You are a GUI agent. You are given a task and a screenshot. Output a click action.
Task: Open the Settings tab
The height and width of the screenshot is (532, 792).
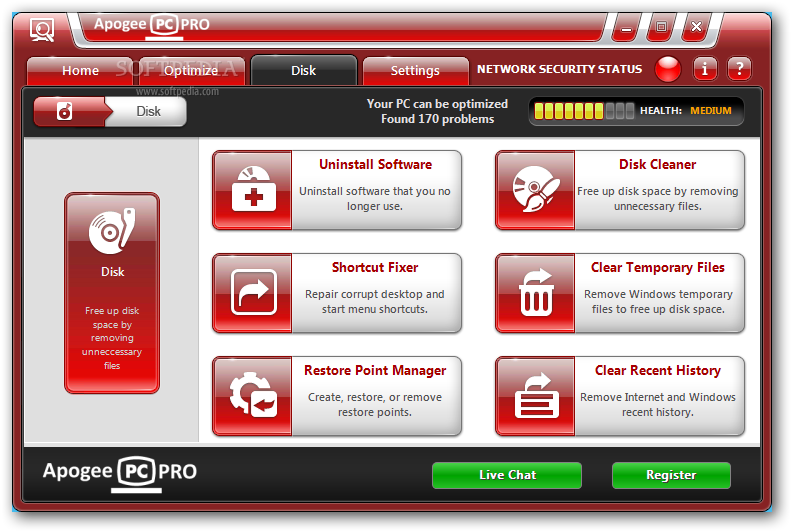pos(415,71)
